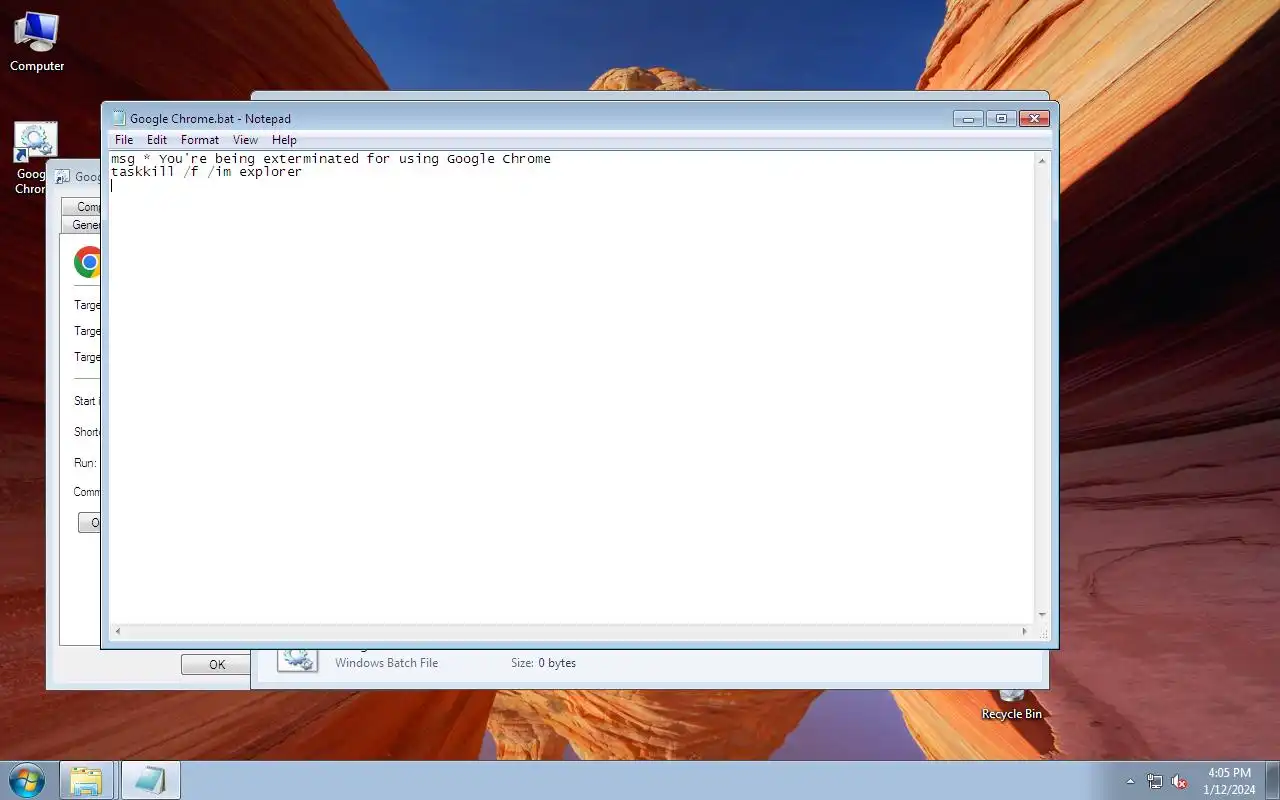Open the Help menu in Notepad
Screen dimensions: 1280x800
284,140
